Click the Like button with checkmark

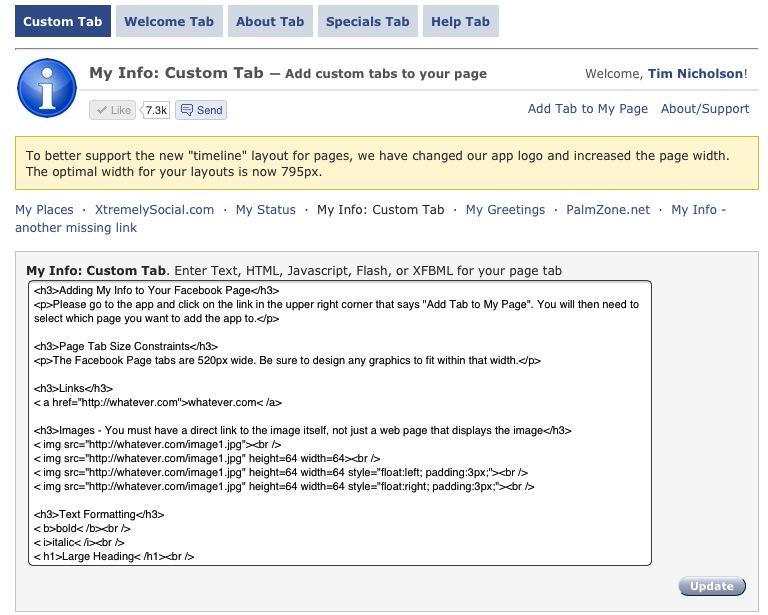click(x=113, y=110)
